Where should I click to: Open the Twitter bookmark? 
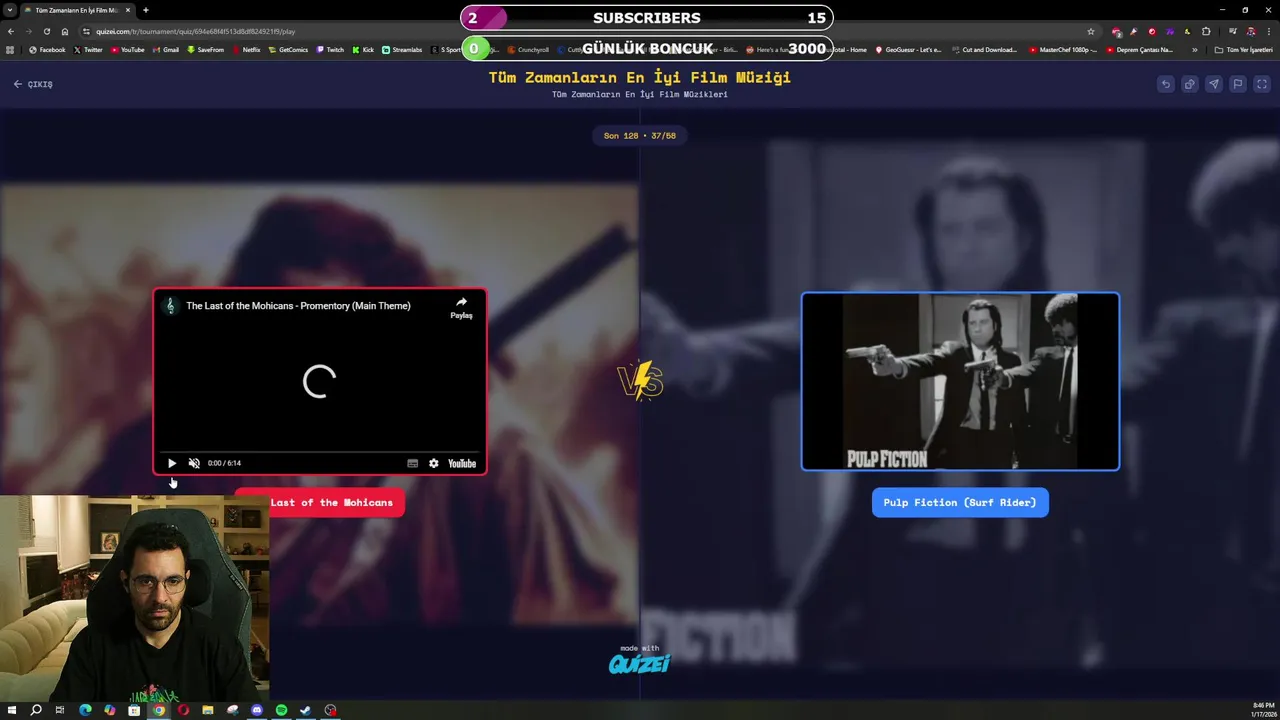88,49
